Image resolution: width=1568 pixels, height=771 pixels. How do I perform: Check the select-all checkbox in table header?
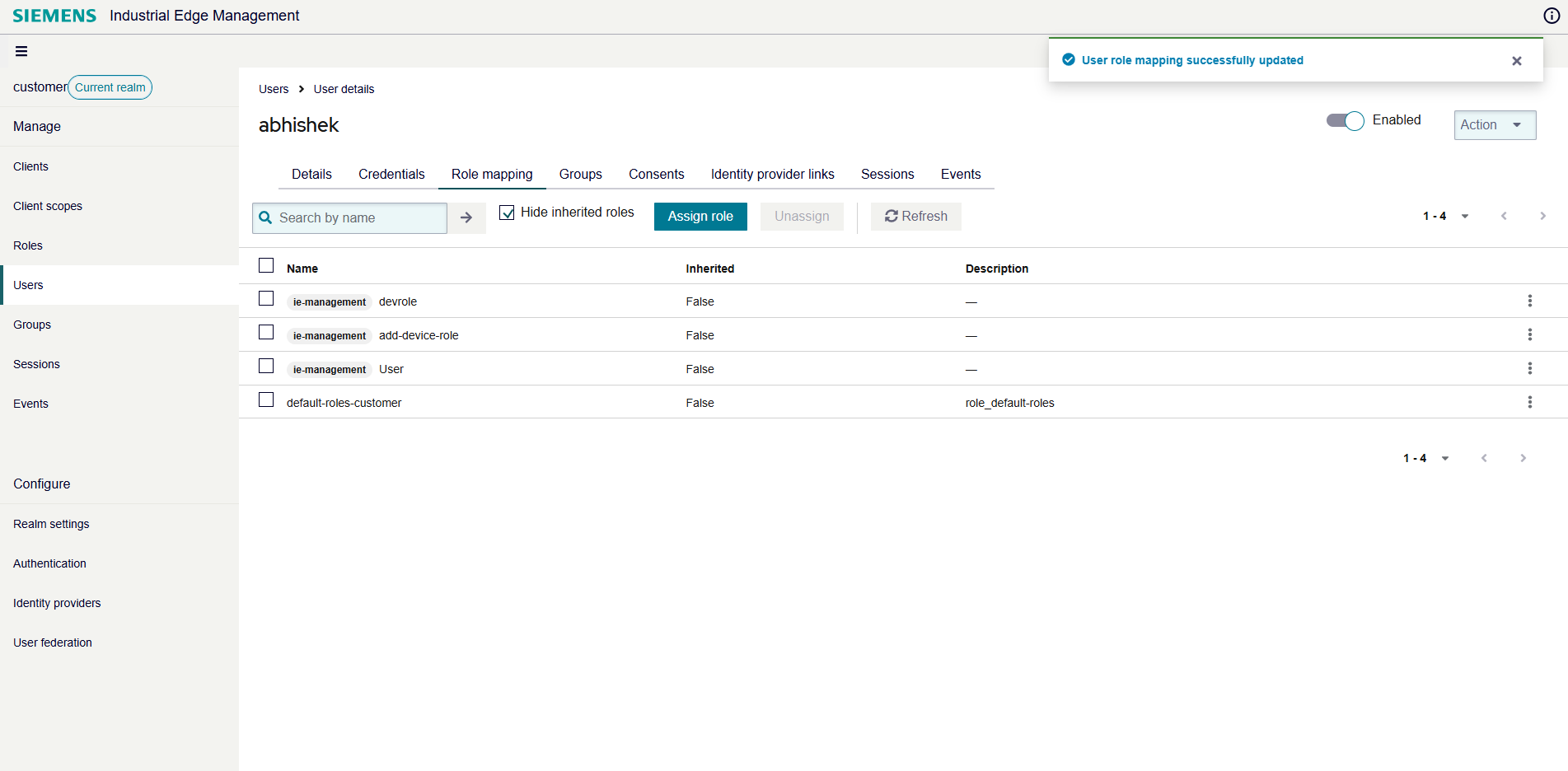point(266,266)
